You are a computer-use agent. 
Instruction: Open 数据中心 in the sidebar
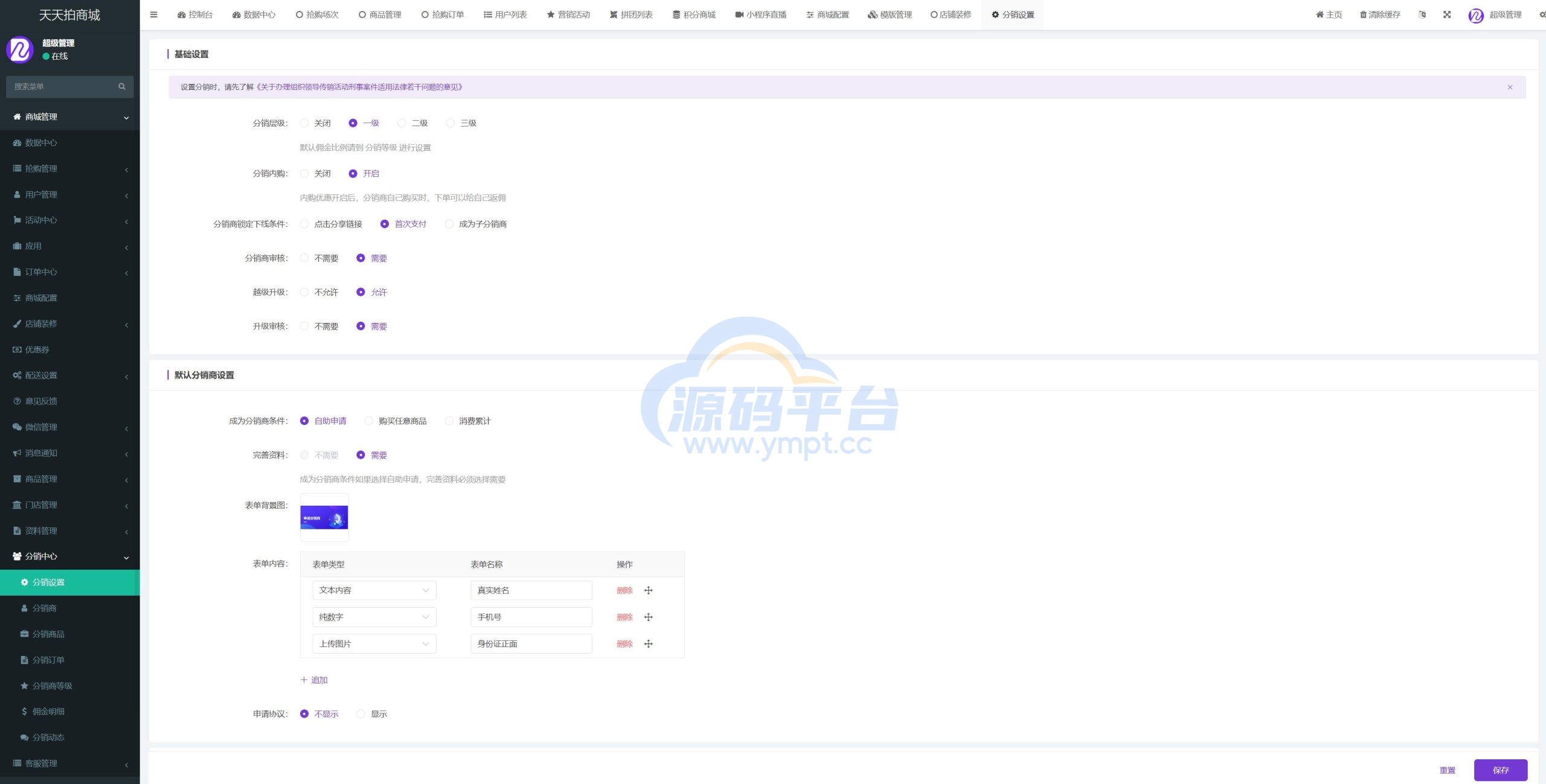pos(70,142)
